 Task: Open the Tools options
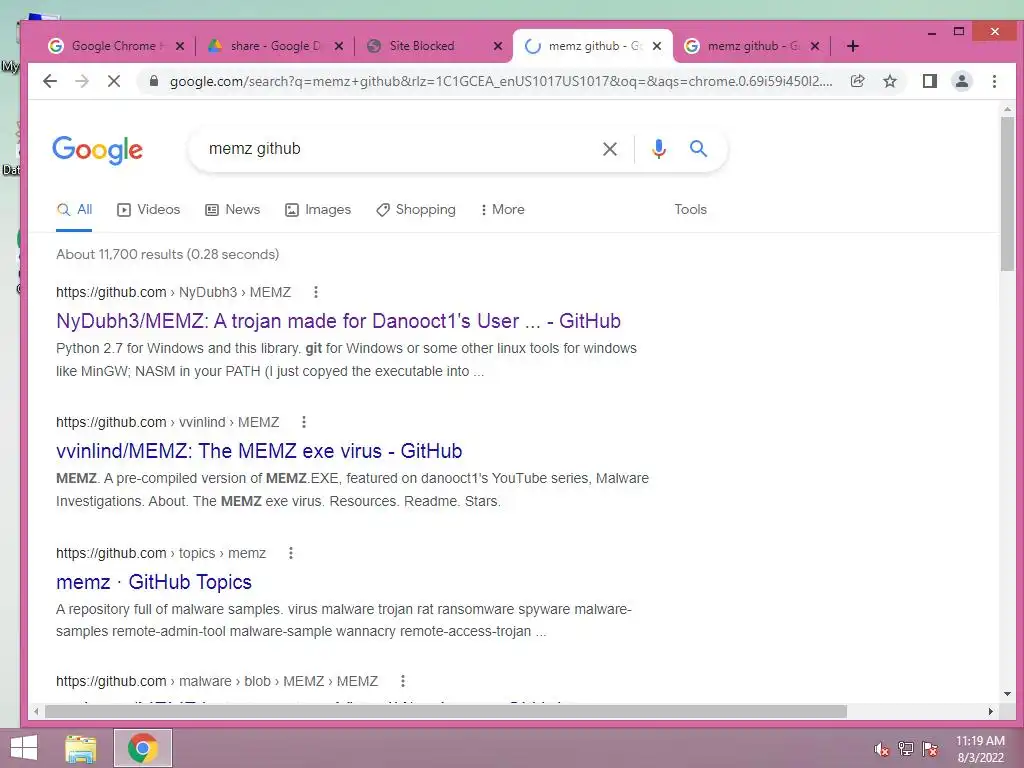690,210
